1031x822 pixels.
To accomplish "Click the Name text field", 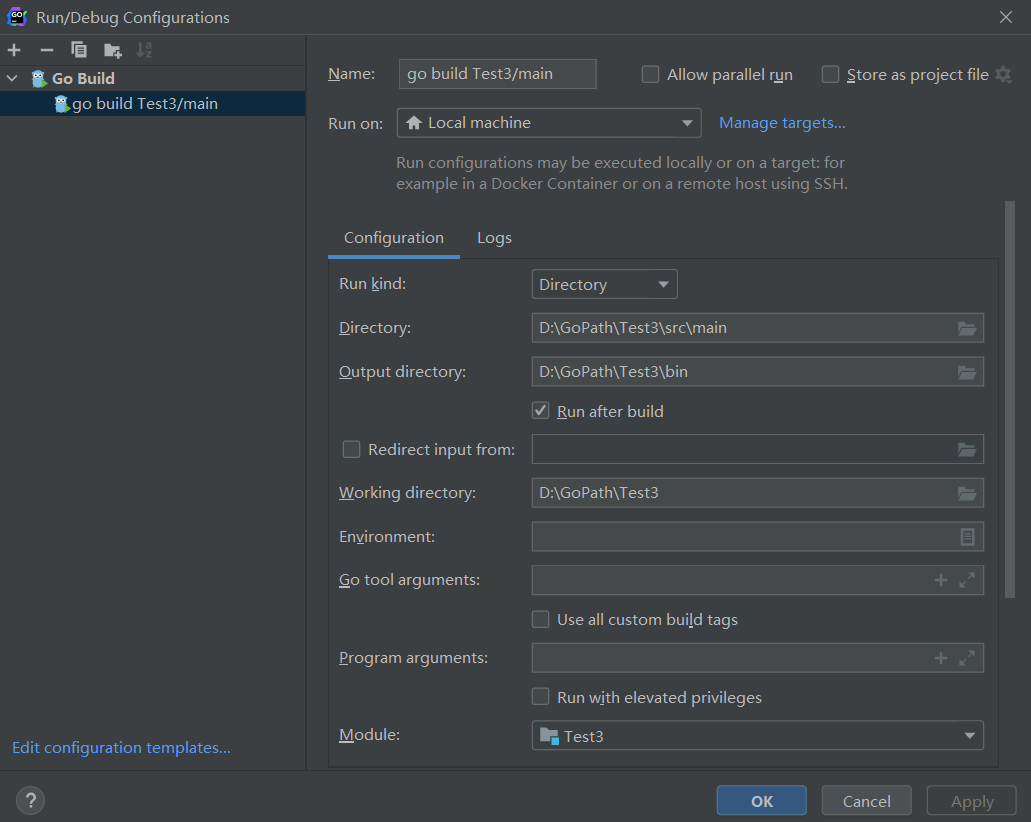I will [x=497, y=74].
